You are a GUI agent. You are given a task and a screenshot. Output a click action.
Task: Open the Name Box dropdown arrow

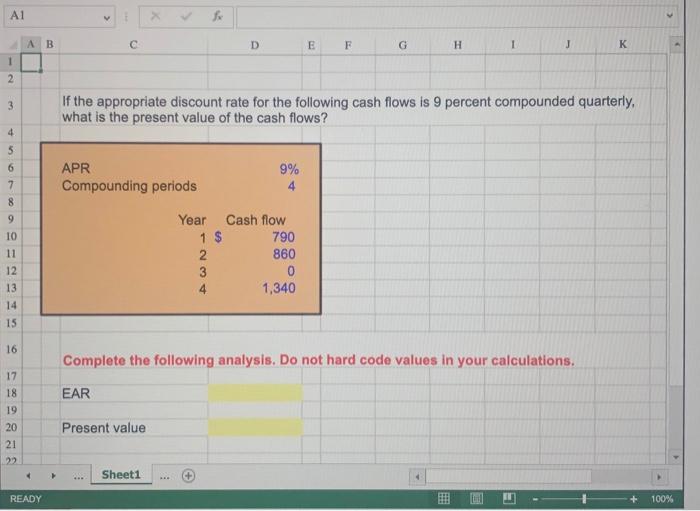click(x=107, y=18)
